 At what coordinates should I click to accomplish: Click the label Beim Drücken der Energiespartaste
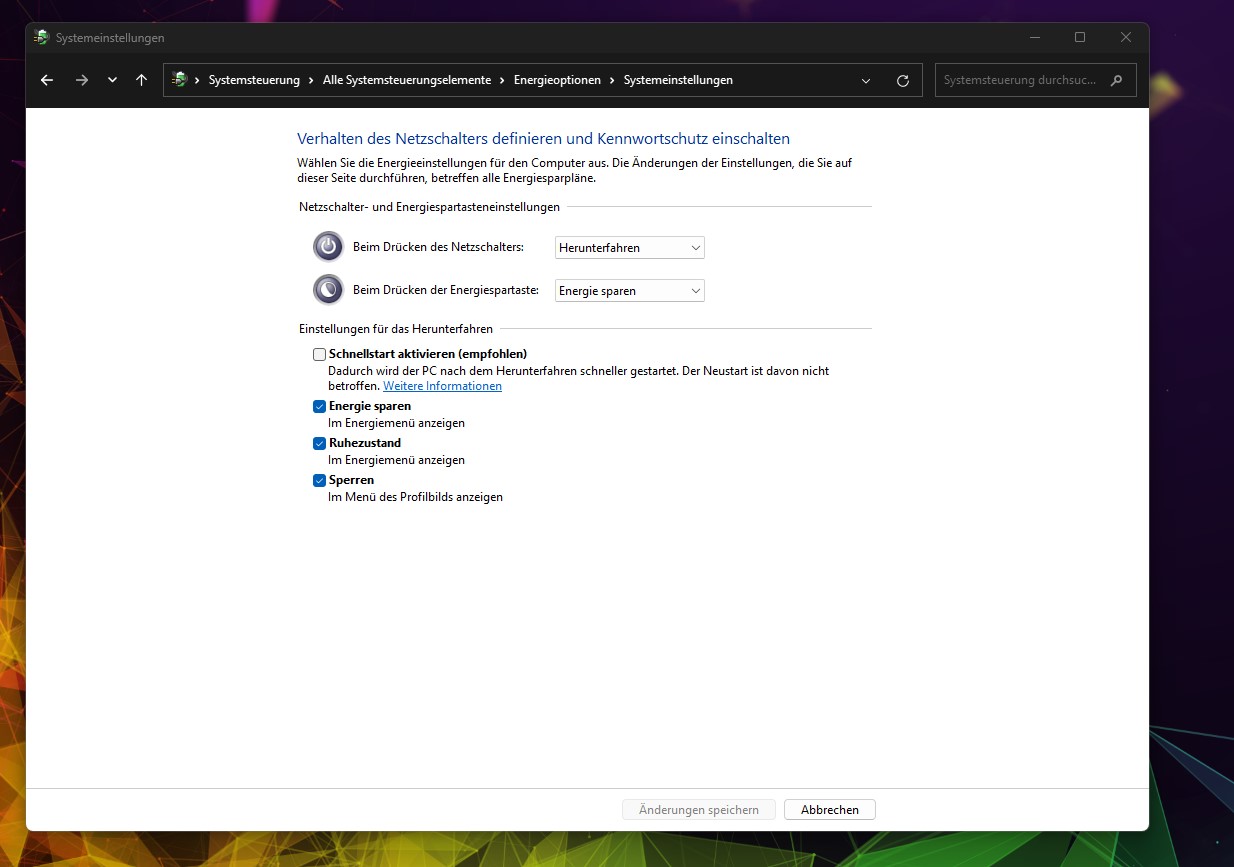click(446, 291)
